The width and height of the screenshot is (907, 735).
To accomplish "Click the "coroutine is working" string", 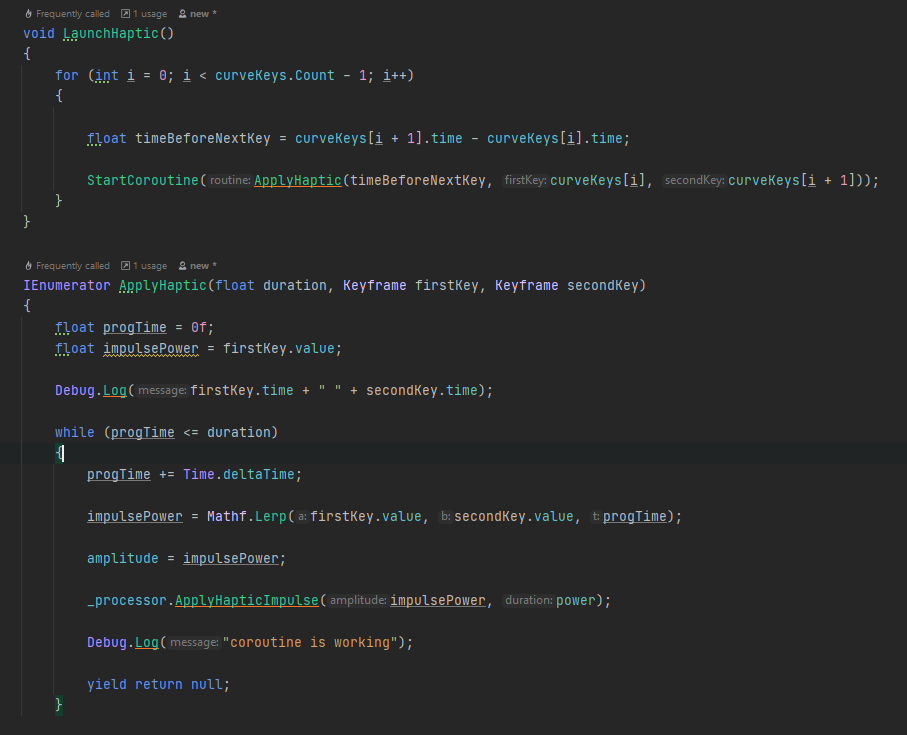I will pos(310,642).
